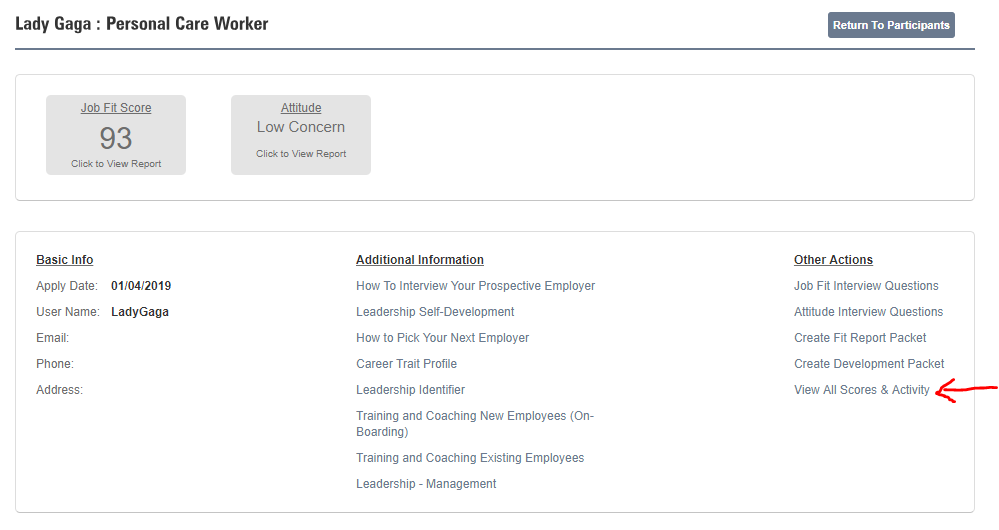Open Training and Coaching Existing Employees link
The width and height of the screenshot is (999, 530).
[470, 458]
